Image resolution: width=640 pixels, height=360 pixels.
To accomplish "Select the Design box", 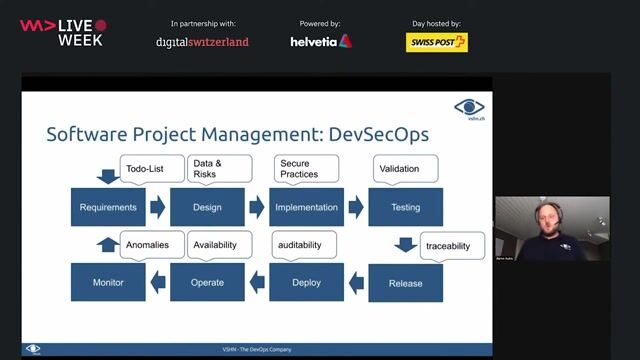I will pos(207,207).
